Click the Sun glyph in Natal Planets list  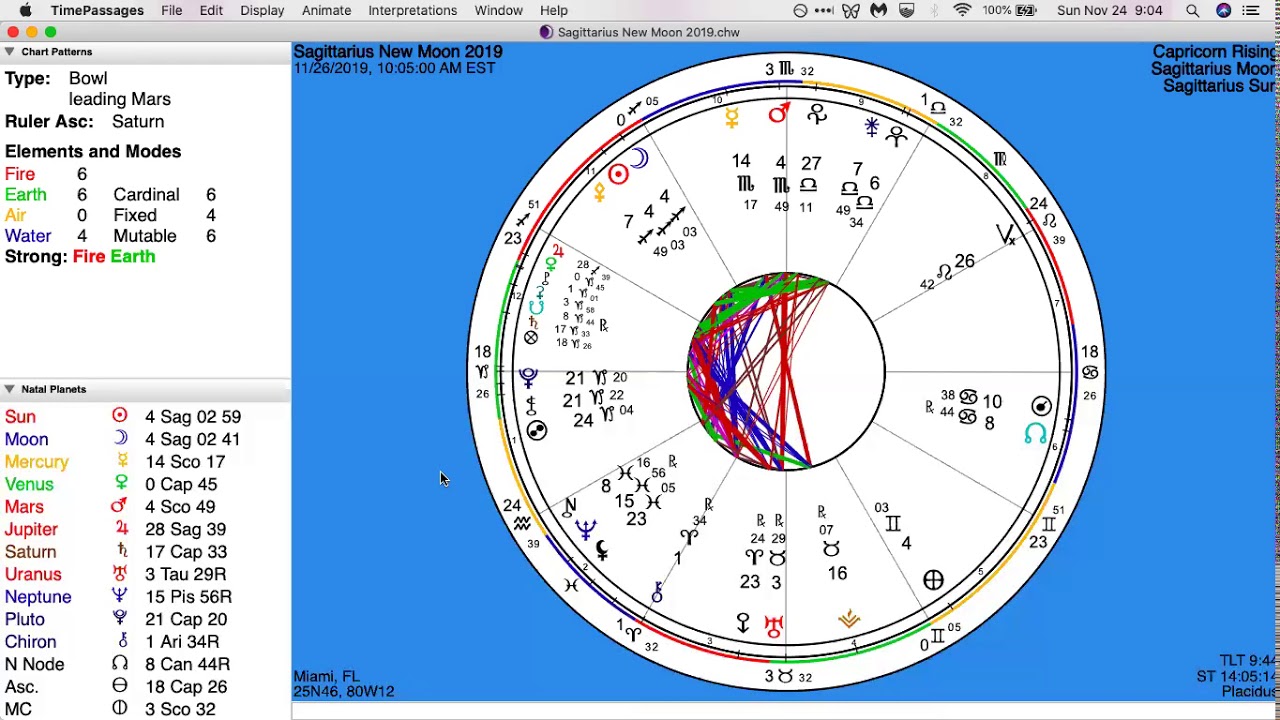(x=120, y=416)
